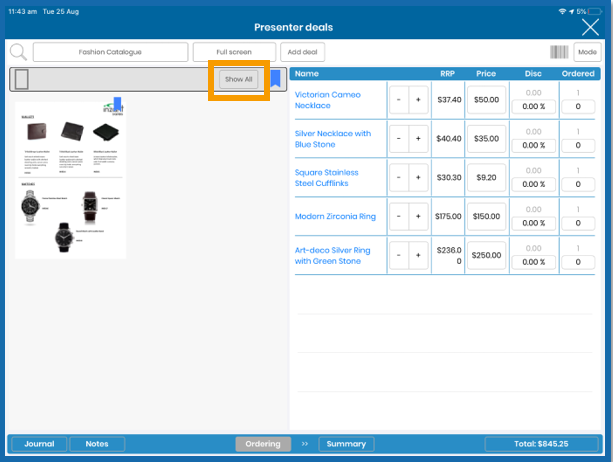Open the barcode scanner icon
Viewport: 613px width, 462px height.
[559, 52]
